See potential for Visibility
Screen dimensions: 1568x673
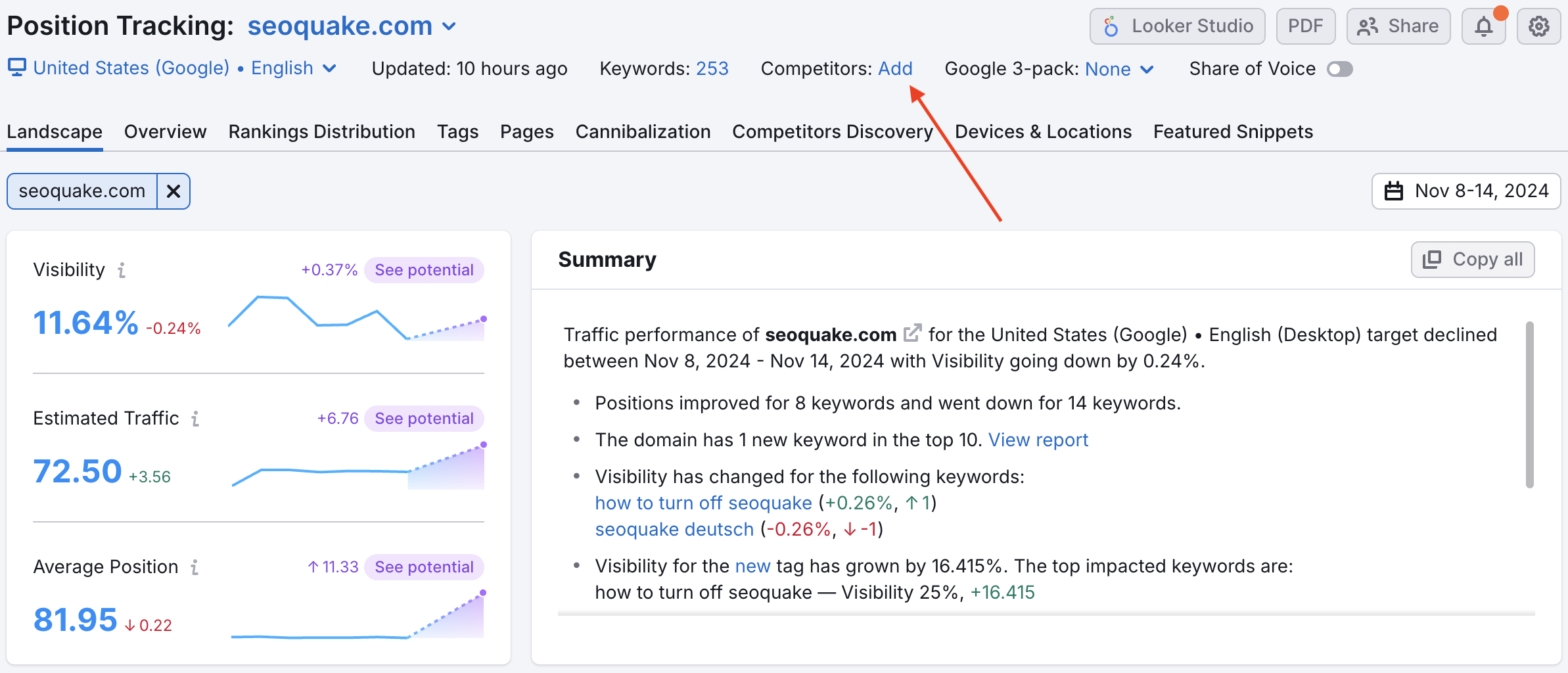424,270
